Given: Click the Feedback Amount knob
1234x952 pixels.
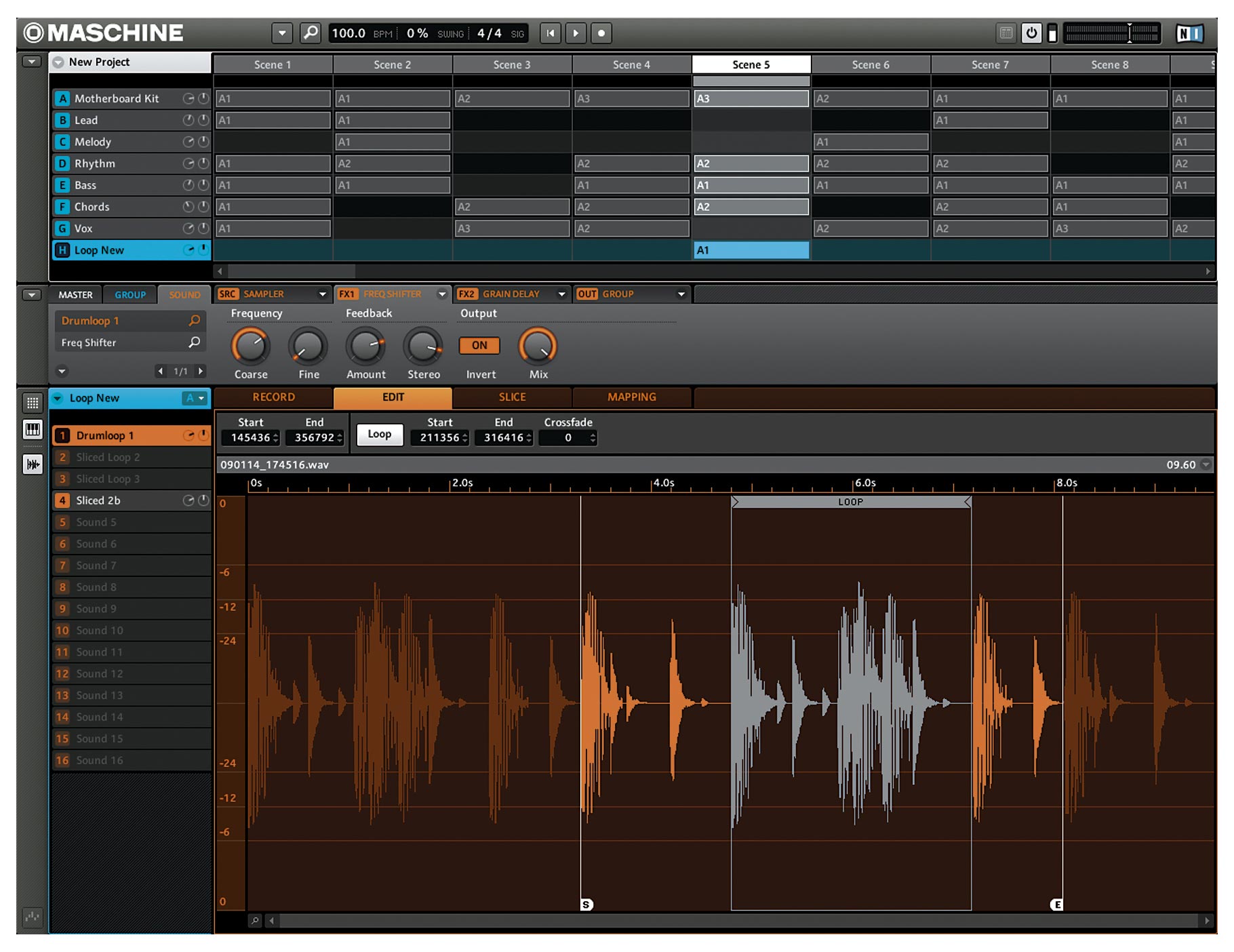Looking at the screenshot, I should coord(366,346).
